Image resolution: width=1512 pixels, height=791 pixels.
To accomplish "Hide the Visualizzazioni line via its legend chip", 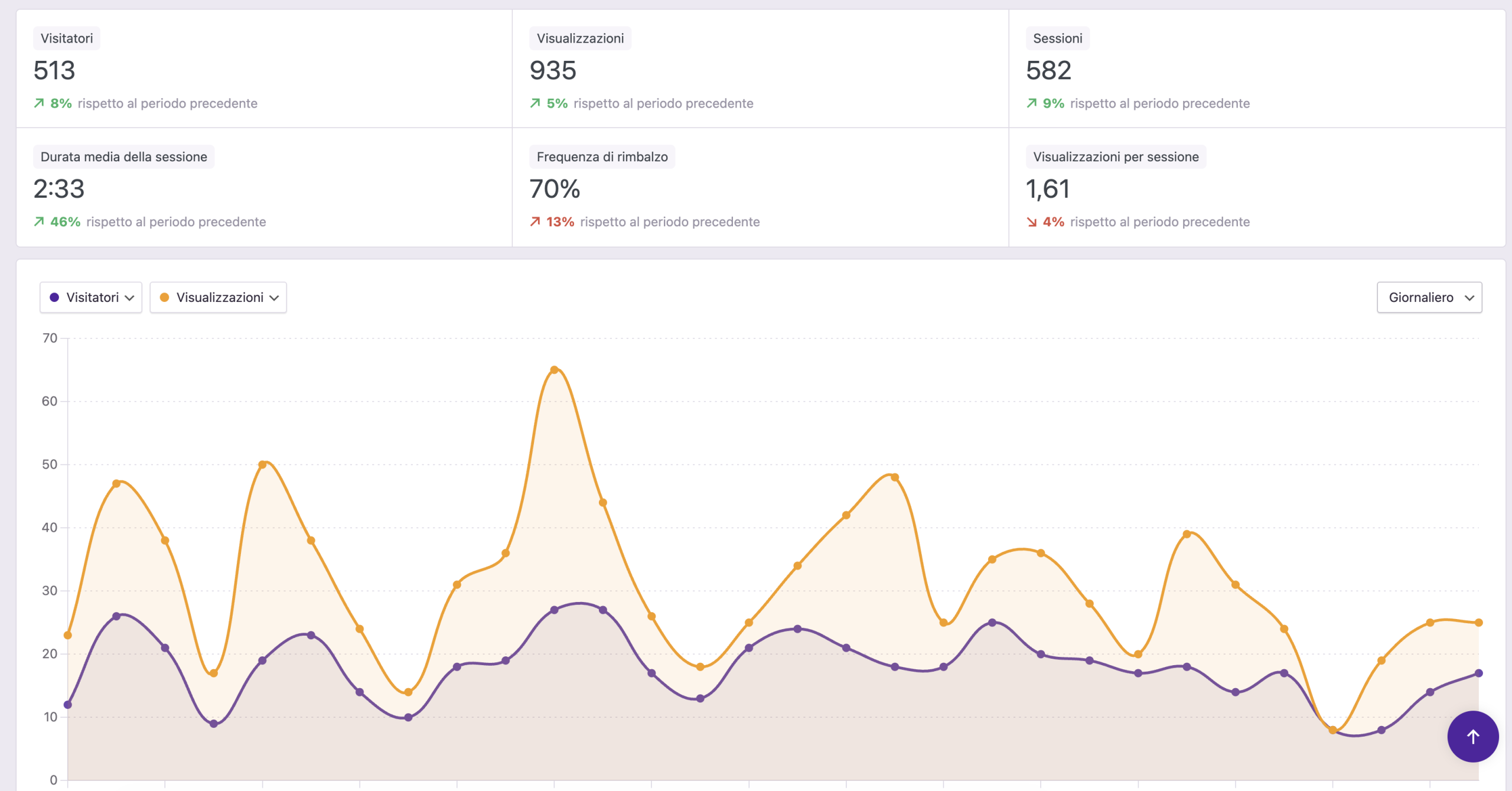I will coord(218,298).
